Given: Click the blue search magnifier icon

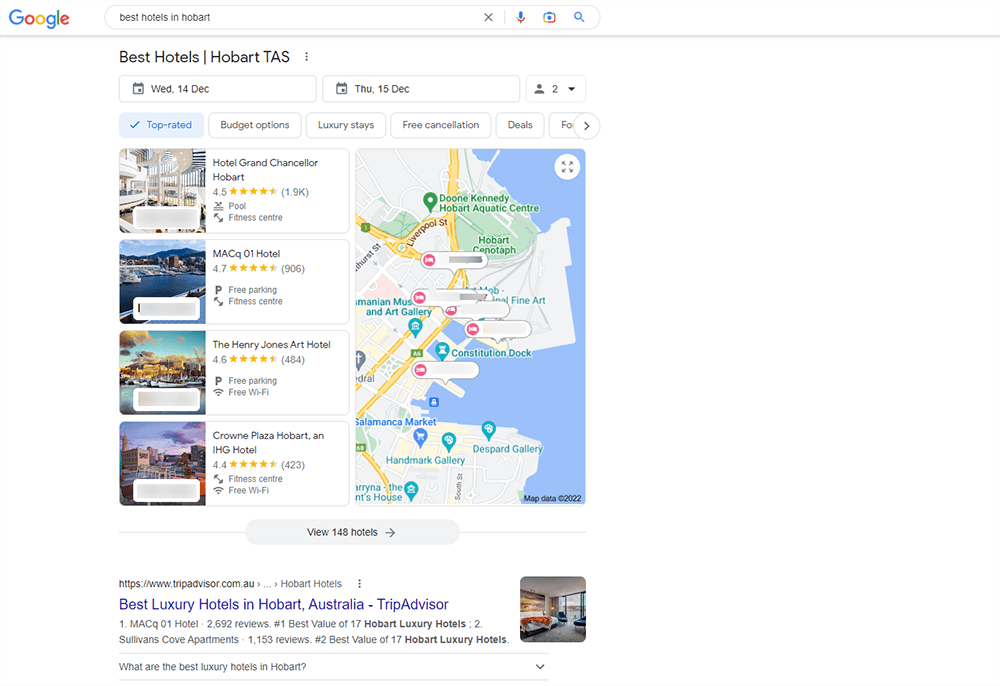Looking at the screenshot, I should pos(579,17).
